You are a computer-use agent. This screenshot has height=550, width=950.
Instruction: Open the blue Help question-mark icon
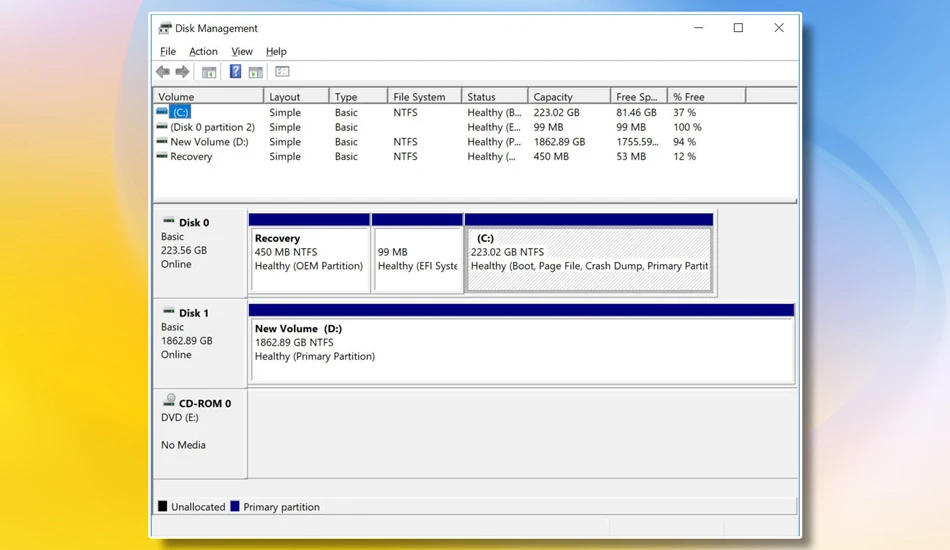tap(235, 71)
